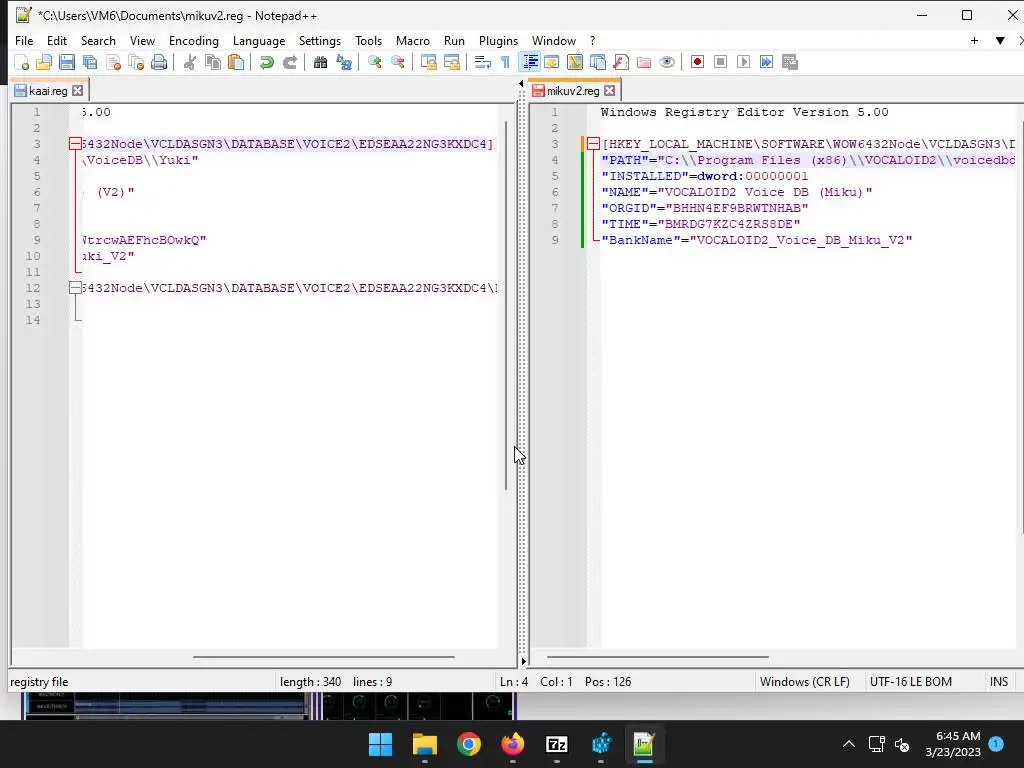Open the Plugins menu

(498, 40)
